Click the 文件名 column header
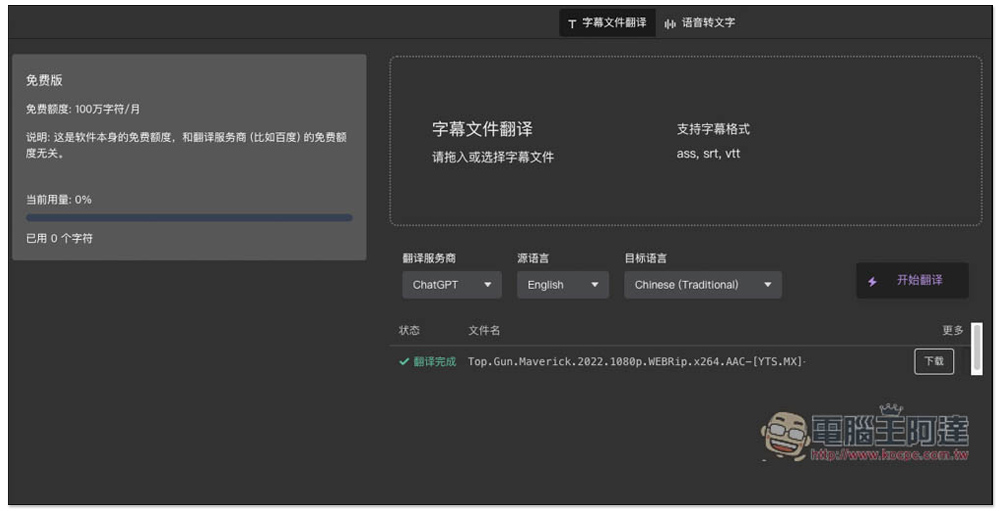Image resolution: width=1000 pixels, height=511 pixels. (484, 331)
